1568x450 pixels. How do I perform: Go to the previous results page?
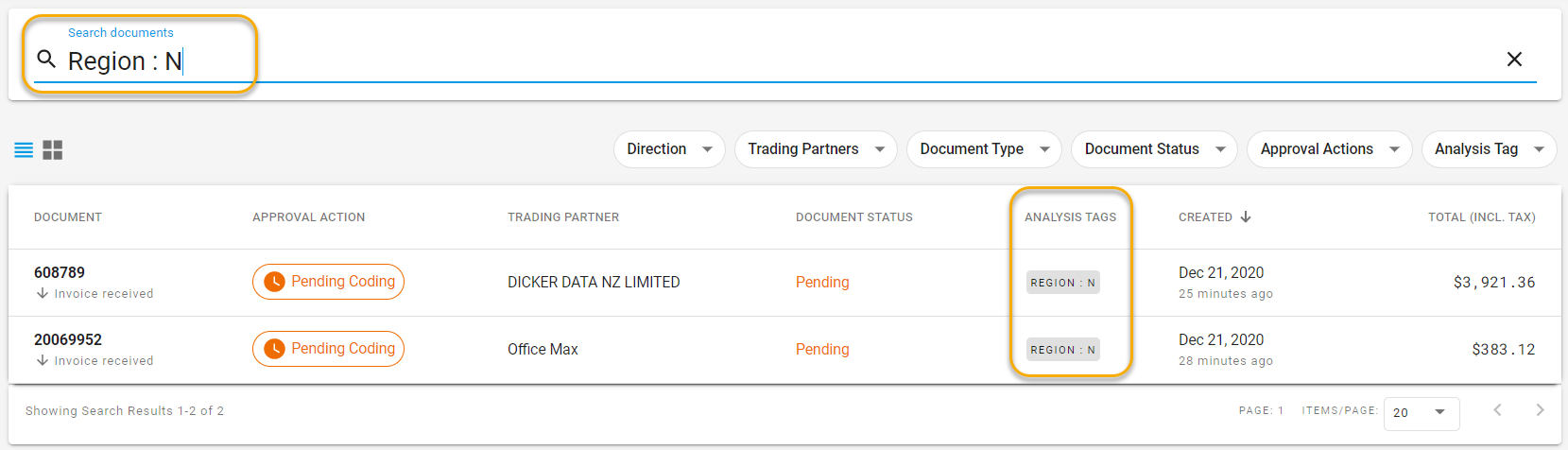click(x=1497, y=410)
